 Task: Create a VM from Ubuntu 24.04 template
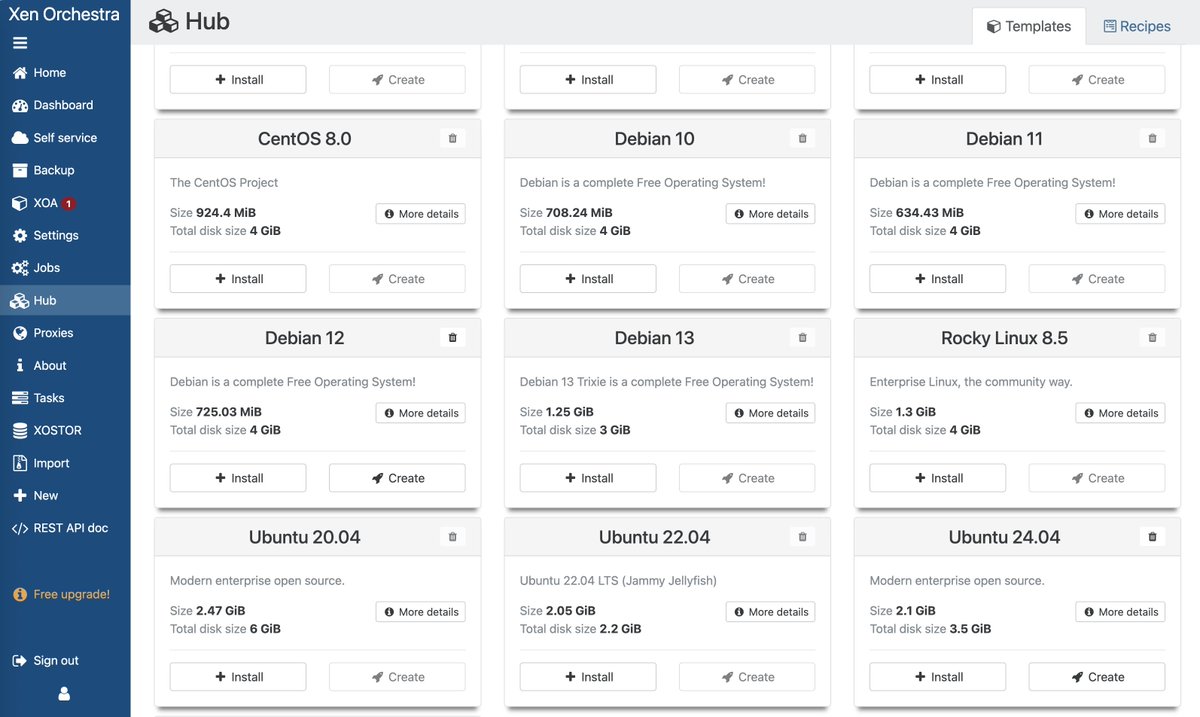point(1097,677)
